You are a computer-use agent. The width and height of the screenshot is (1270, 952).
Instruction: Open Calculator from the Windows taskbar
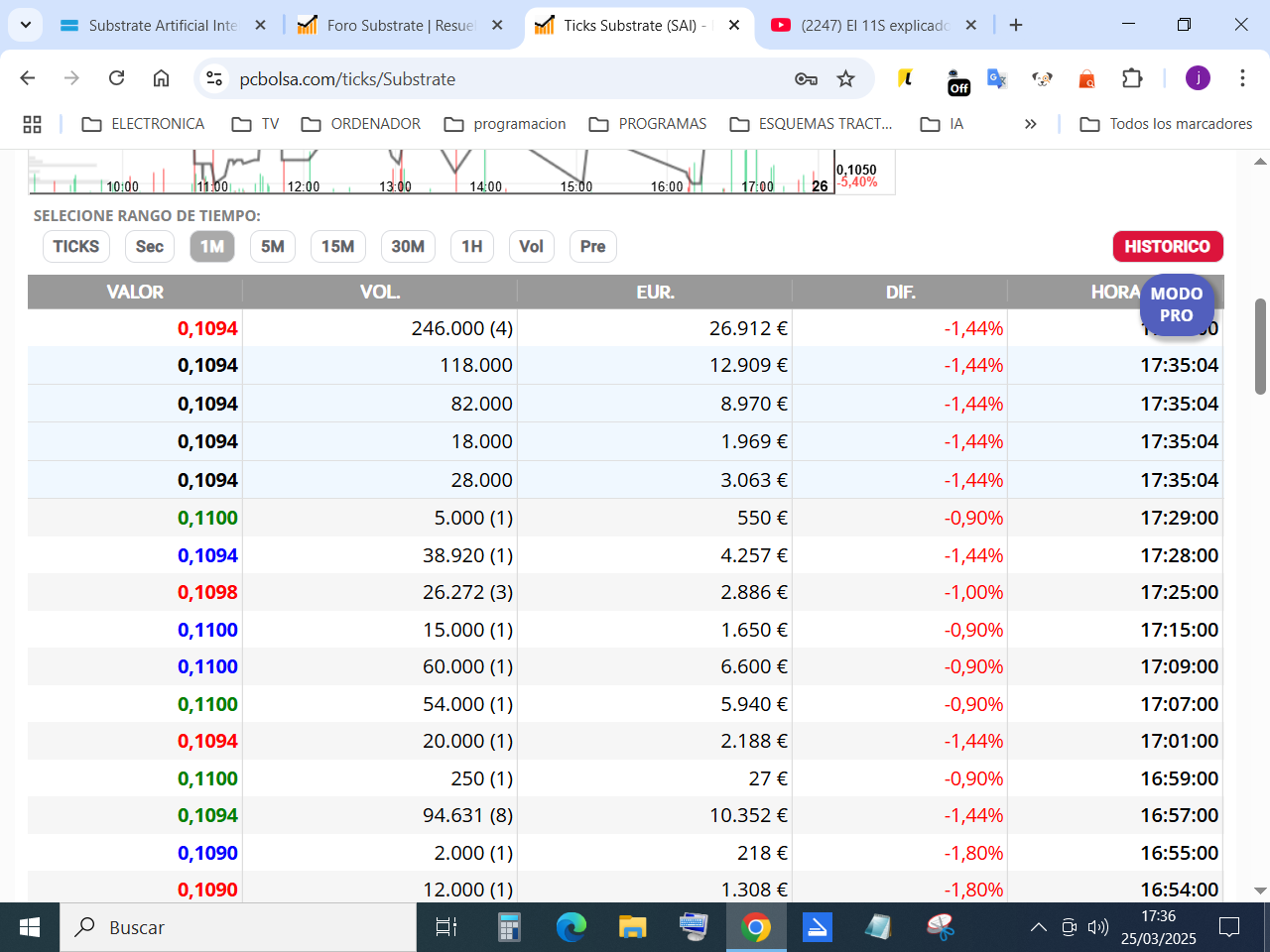tap(509, 927)
